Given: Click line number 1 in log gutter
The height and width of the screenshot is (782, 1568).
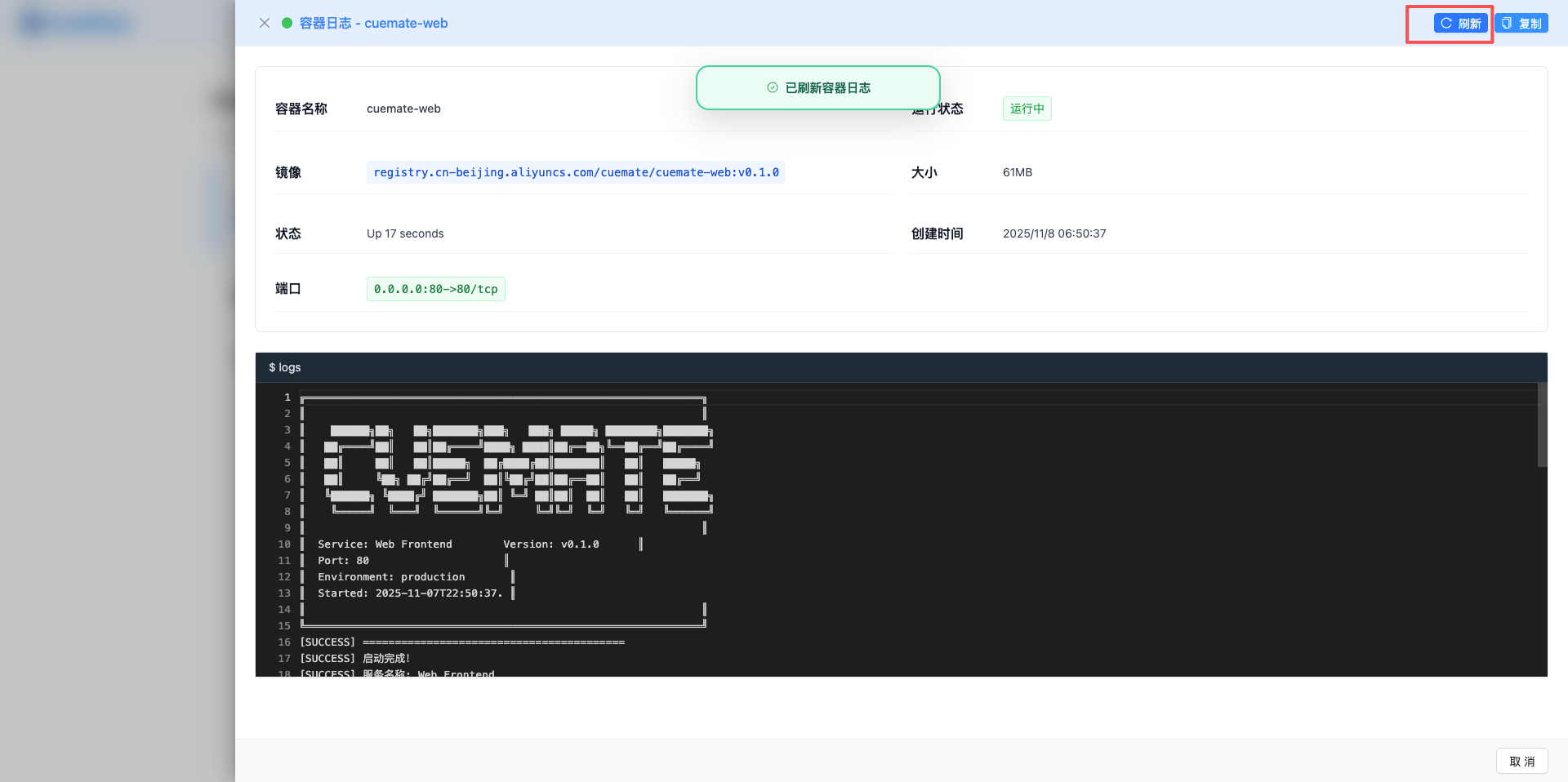Looking at the screenshot, I should (287, 398).
